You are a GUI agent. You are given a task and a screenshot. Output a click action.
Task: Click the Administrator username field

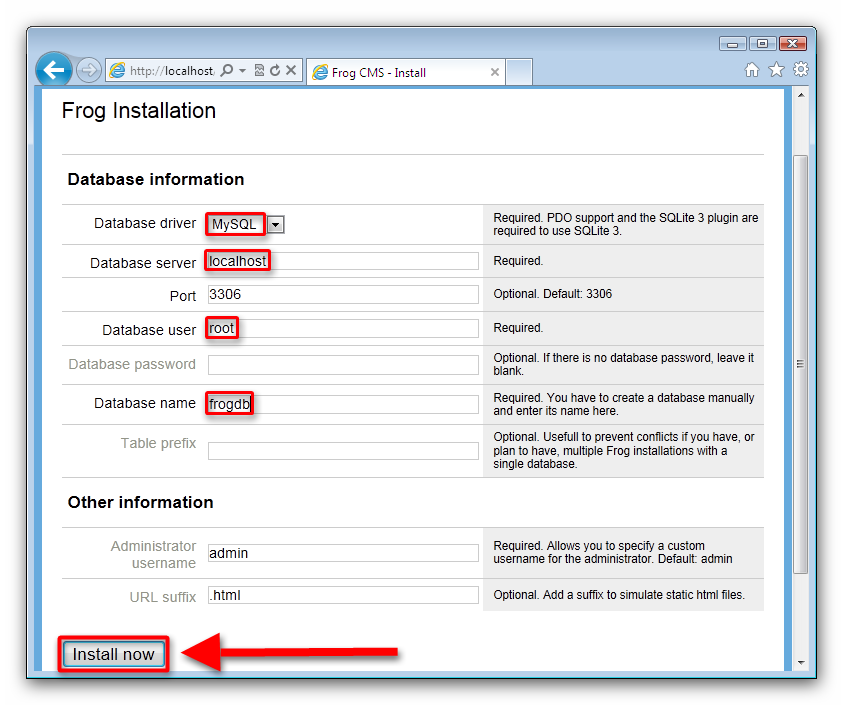click(343, 553)
